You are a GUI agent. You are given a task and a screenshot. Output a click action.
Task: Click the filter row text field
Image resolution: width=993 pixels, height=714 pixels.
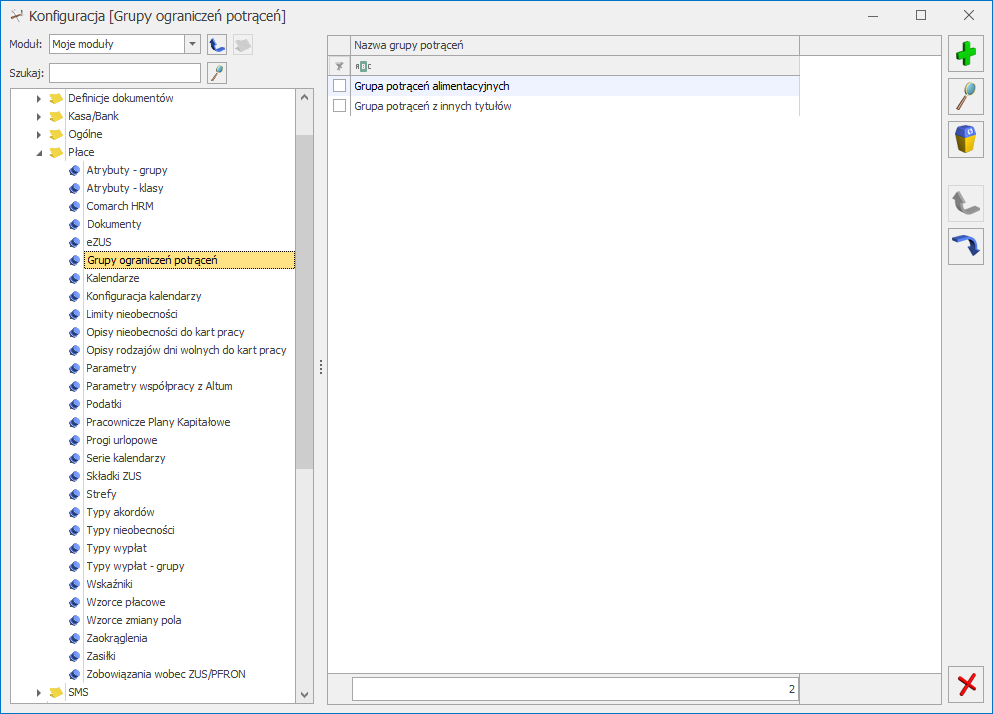pyautogui.click(x=574, y=66)
